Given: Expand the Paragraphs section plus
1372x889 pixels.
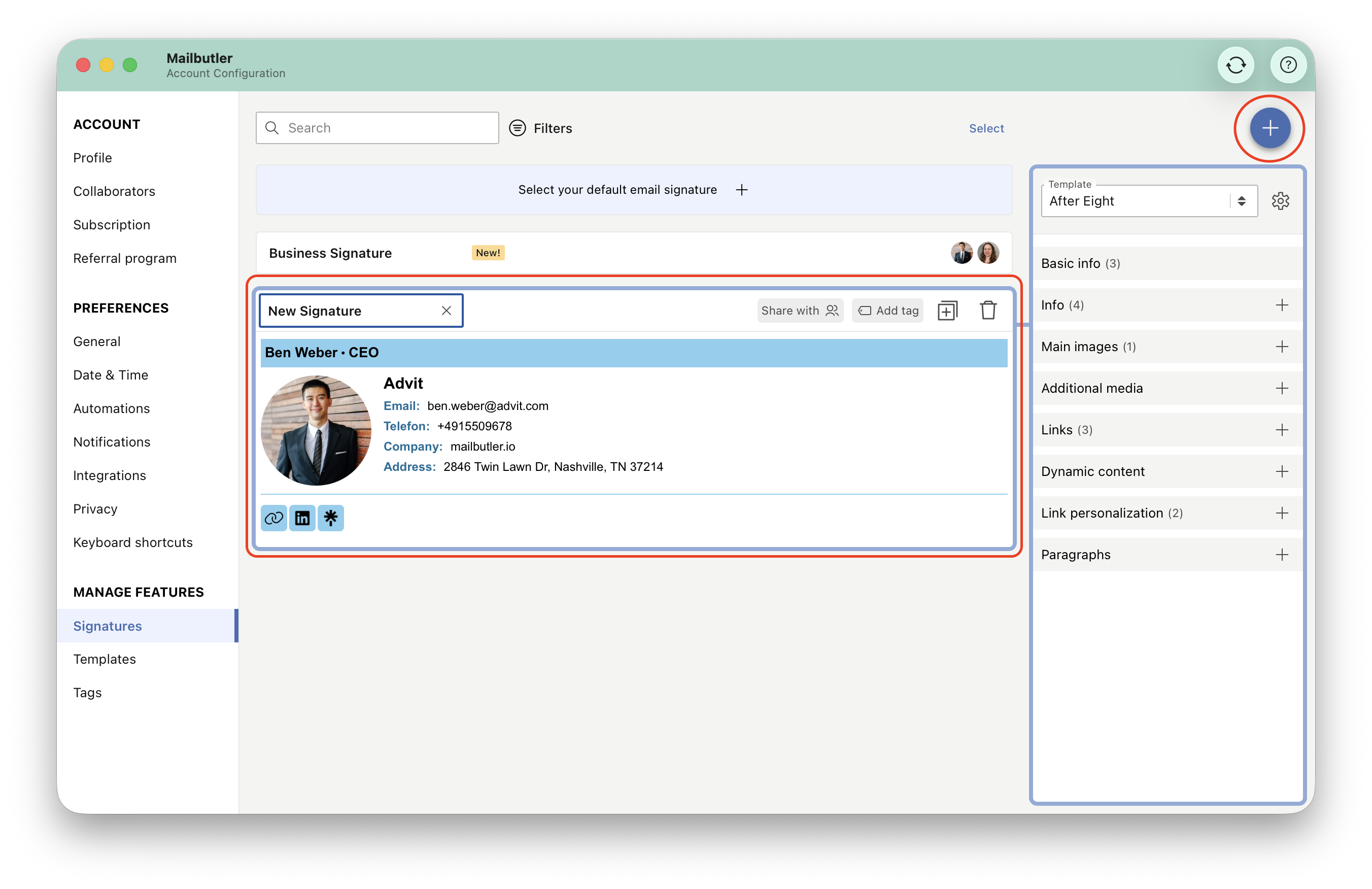Looking at the screenshot, I should pos(1282,555).
